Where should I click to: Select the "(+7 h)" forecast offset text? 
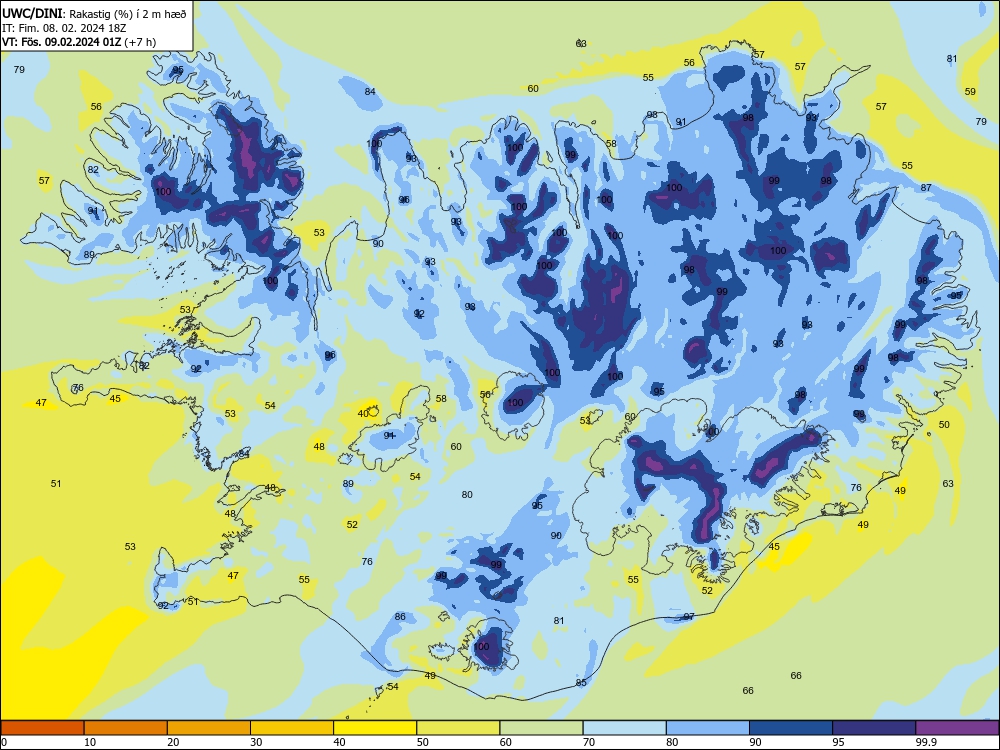[140, 42]
